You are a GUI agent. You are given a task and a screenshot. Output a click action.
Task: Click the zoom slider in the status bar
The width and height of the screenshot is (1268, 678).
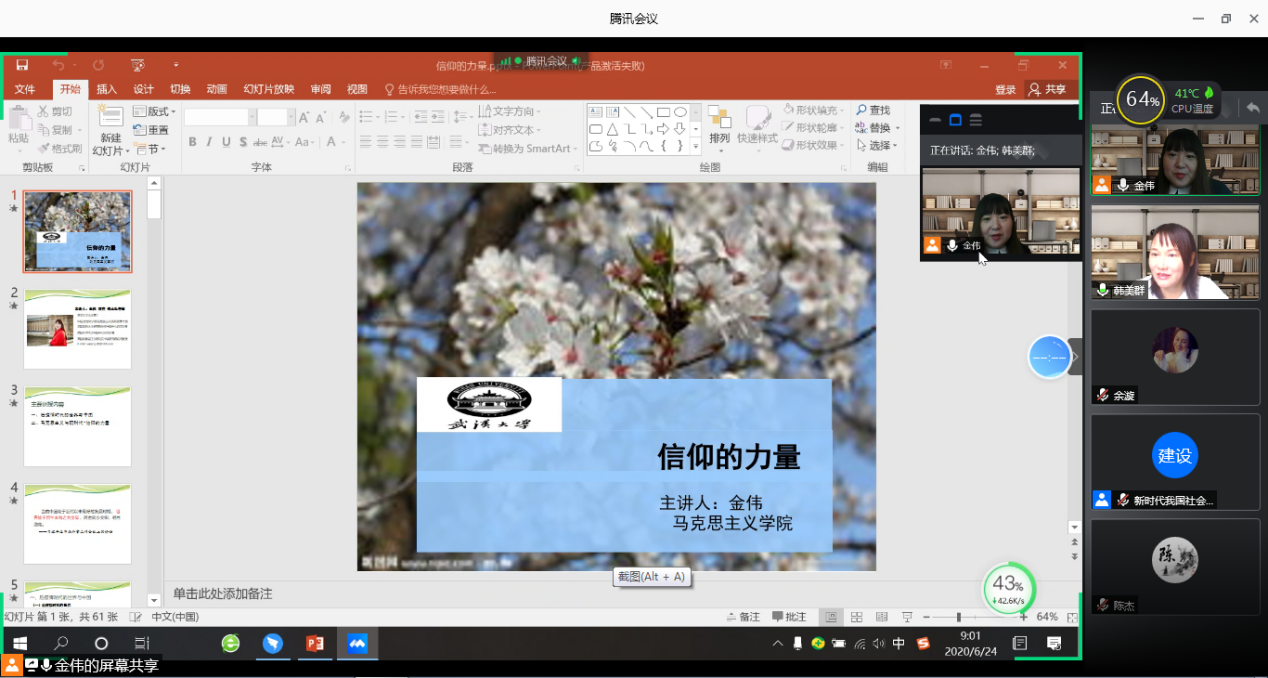[958, 617]
